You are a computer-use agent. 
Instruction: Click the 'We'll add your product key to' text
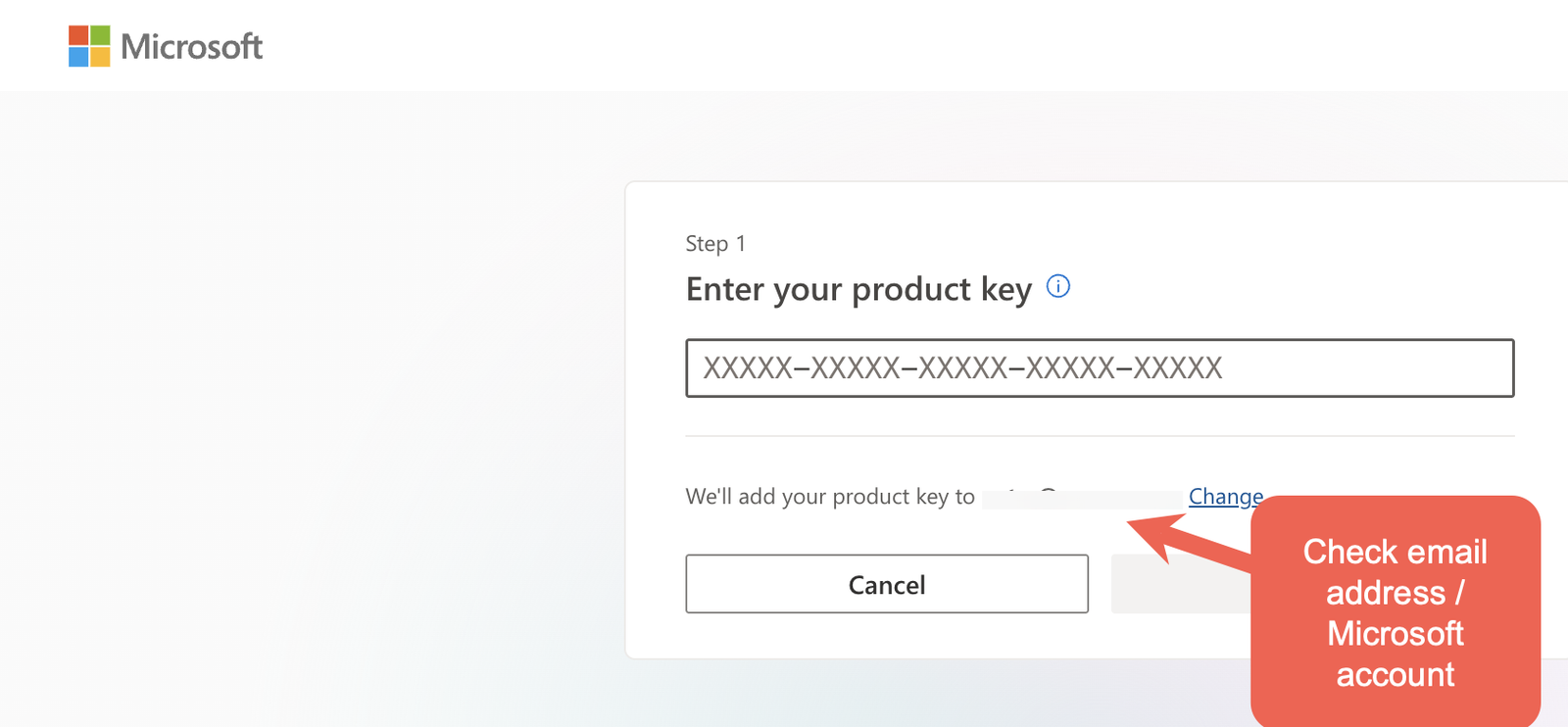pos(830,497)
